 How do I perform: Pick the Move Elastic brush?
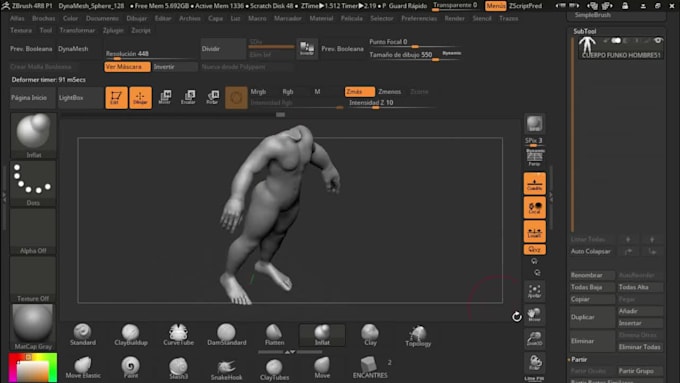pyautogui.click(x=83, y=367)
